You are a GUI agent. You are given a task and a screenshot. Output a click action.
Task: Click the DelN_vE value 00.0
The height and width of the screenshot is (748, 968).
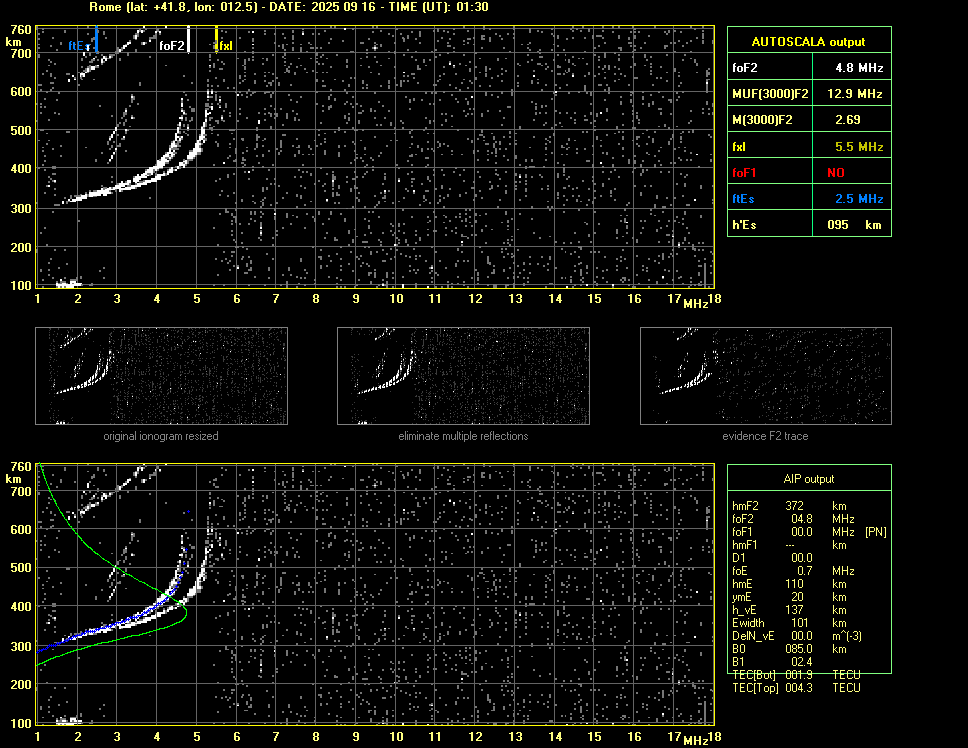tap(802, 636)
